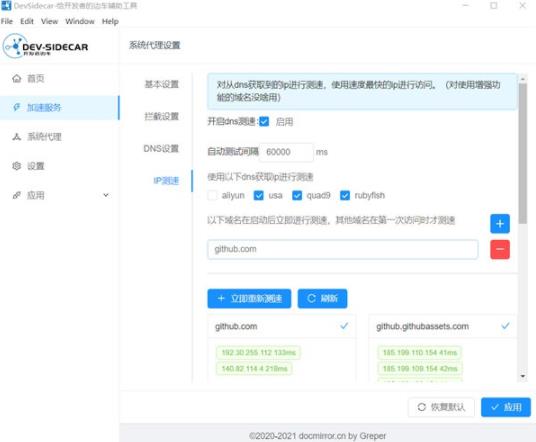Go to 首页 in the sidebar
This screenshot has width=536, height=442.
click(60, 79)
